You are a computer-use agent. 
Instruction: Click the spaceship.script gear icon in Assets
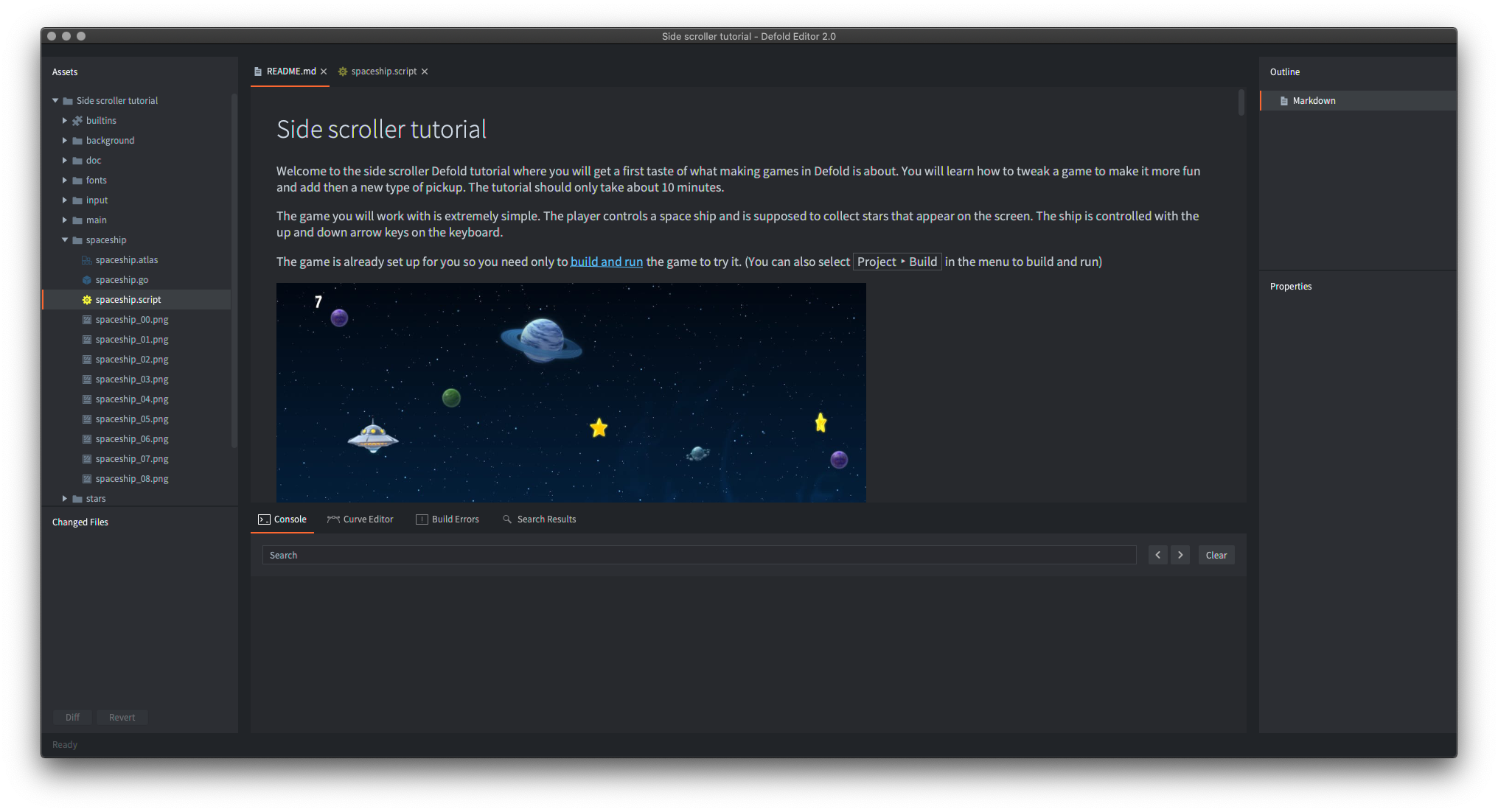(x=87, y=300)
